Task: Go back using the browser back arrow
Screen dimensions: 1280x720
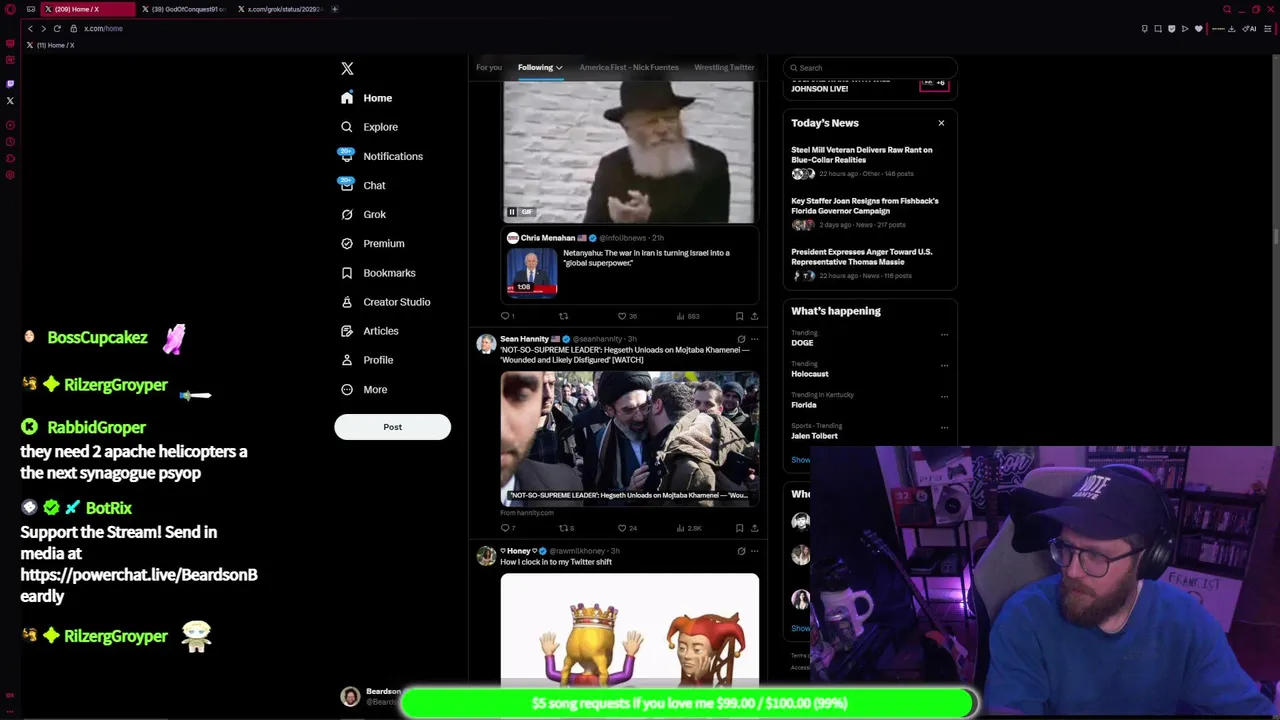Action: (30, 28)
